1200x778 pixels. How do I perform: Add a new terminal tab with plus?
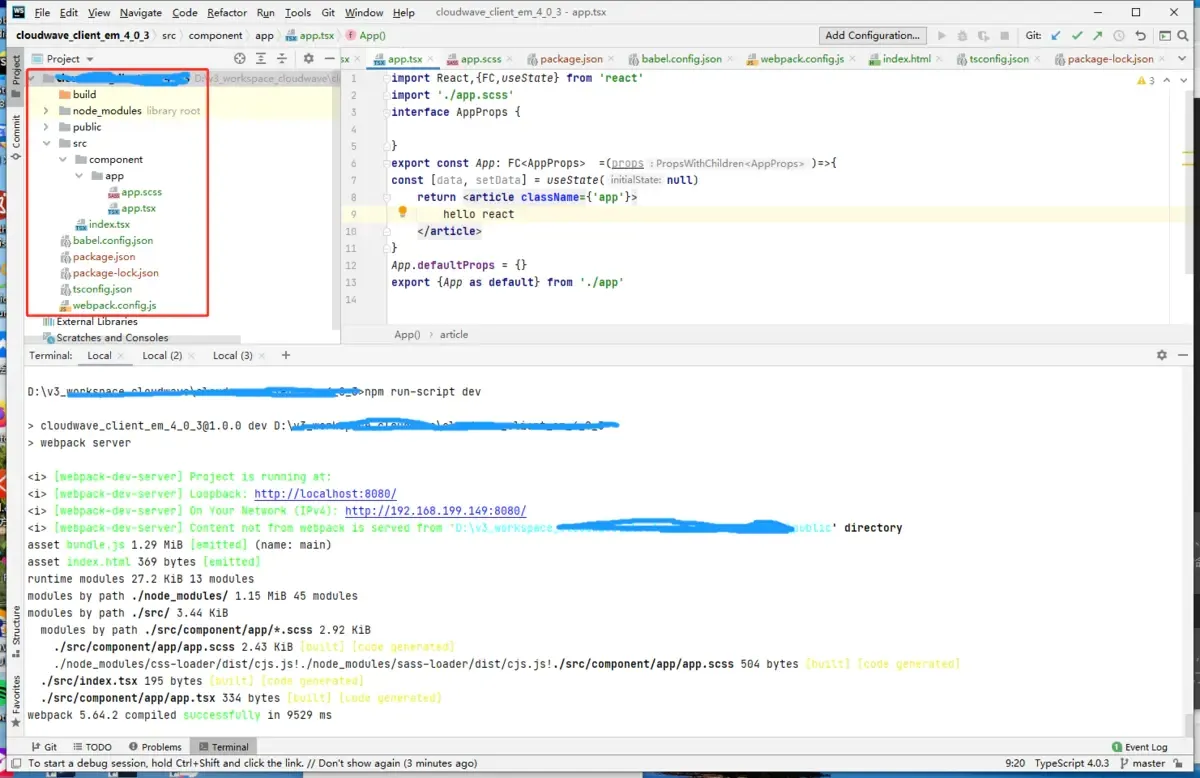click(286, 355)
